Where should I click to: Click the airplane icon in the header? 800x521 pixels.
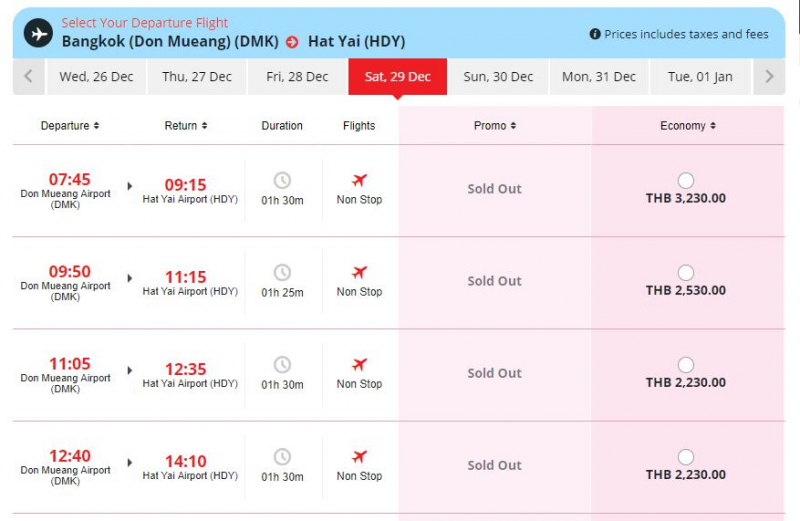tap(39, 33)
